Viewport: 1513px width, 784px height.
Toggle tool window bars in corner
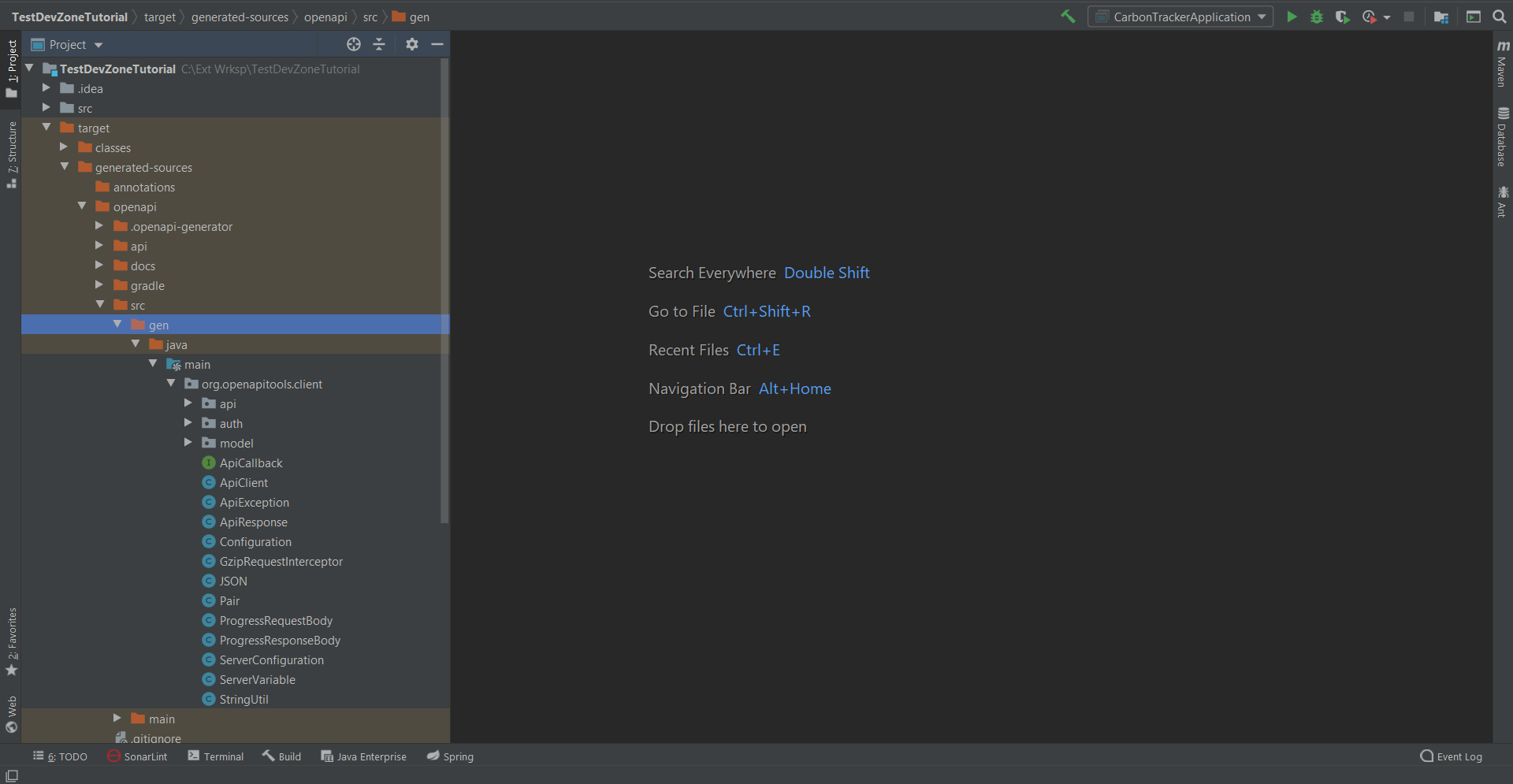(12, 776)
